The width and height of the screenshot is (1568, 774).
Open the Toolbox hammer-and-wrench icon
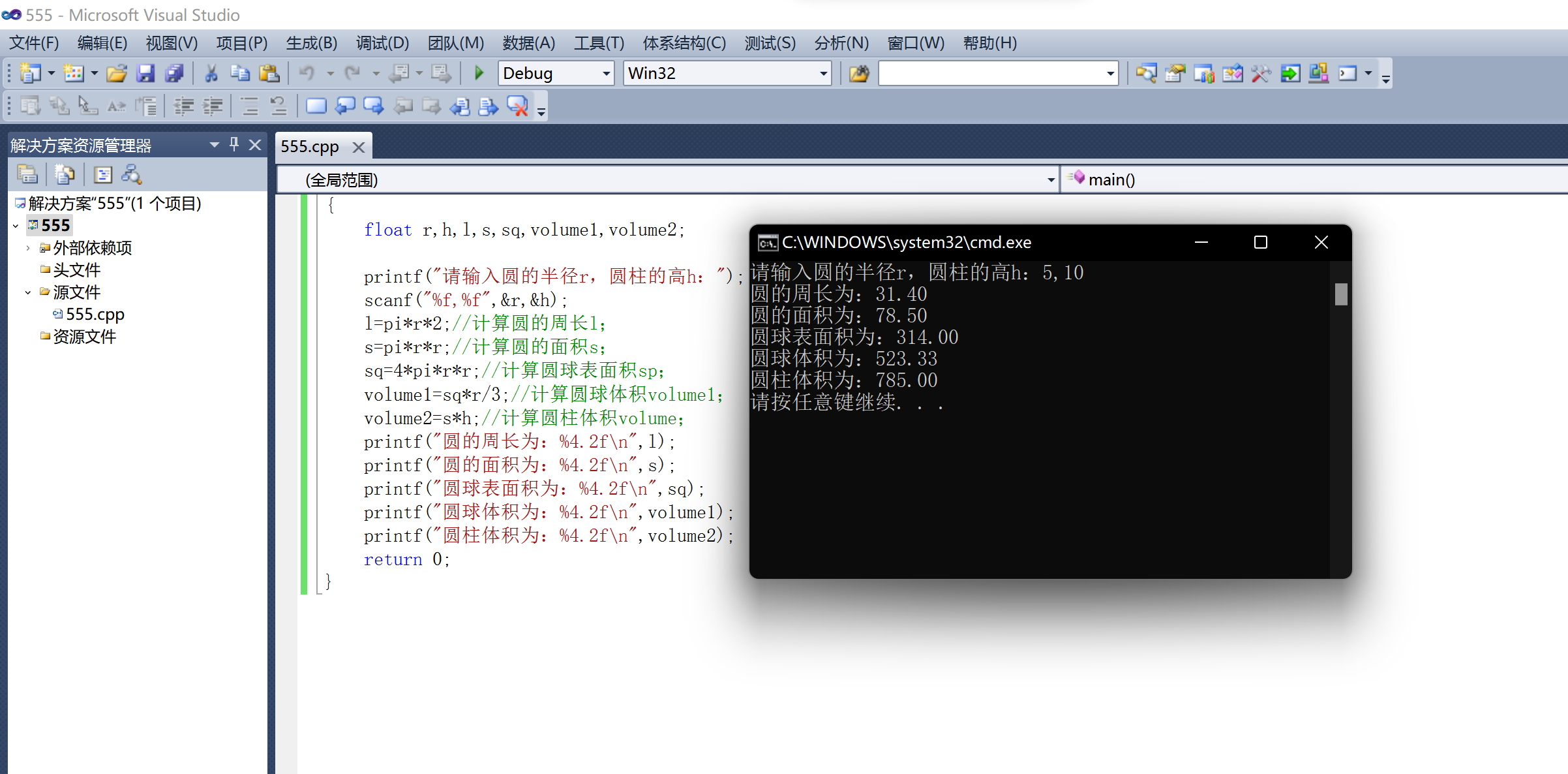(1261, 73)
